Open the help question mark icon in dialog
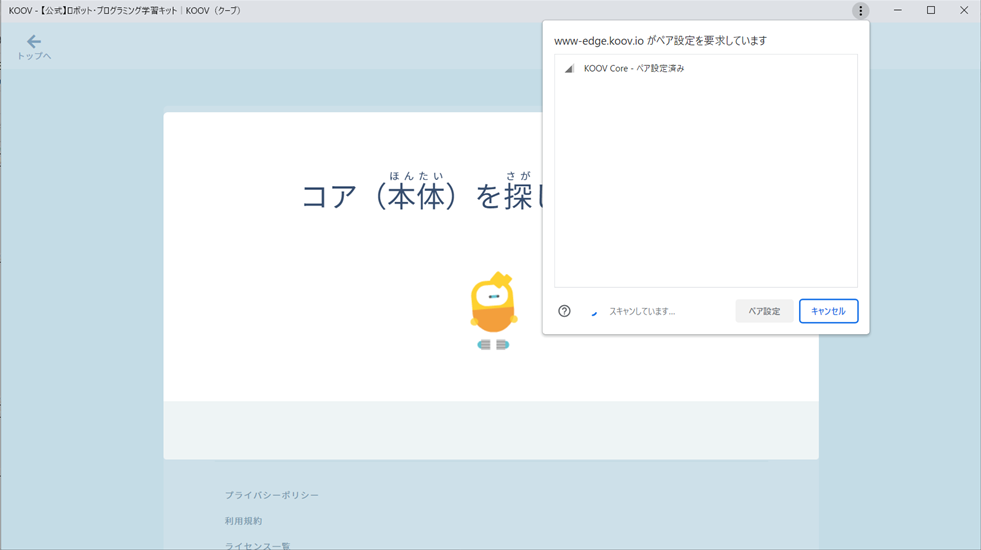The height and width of the screenshot is (550, 981). coord(564,311)
